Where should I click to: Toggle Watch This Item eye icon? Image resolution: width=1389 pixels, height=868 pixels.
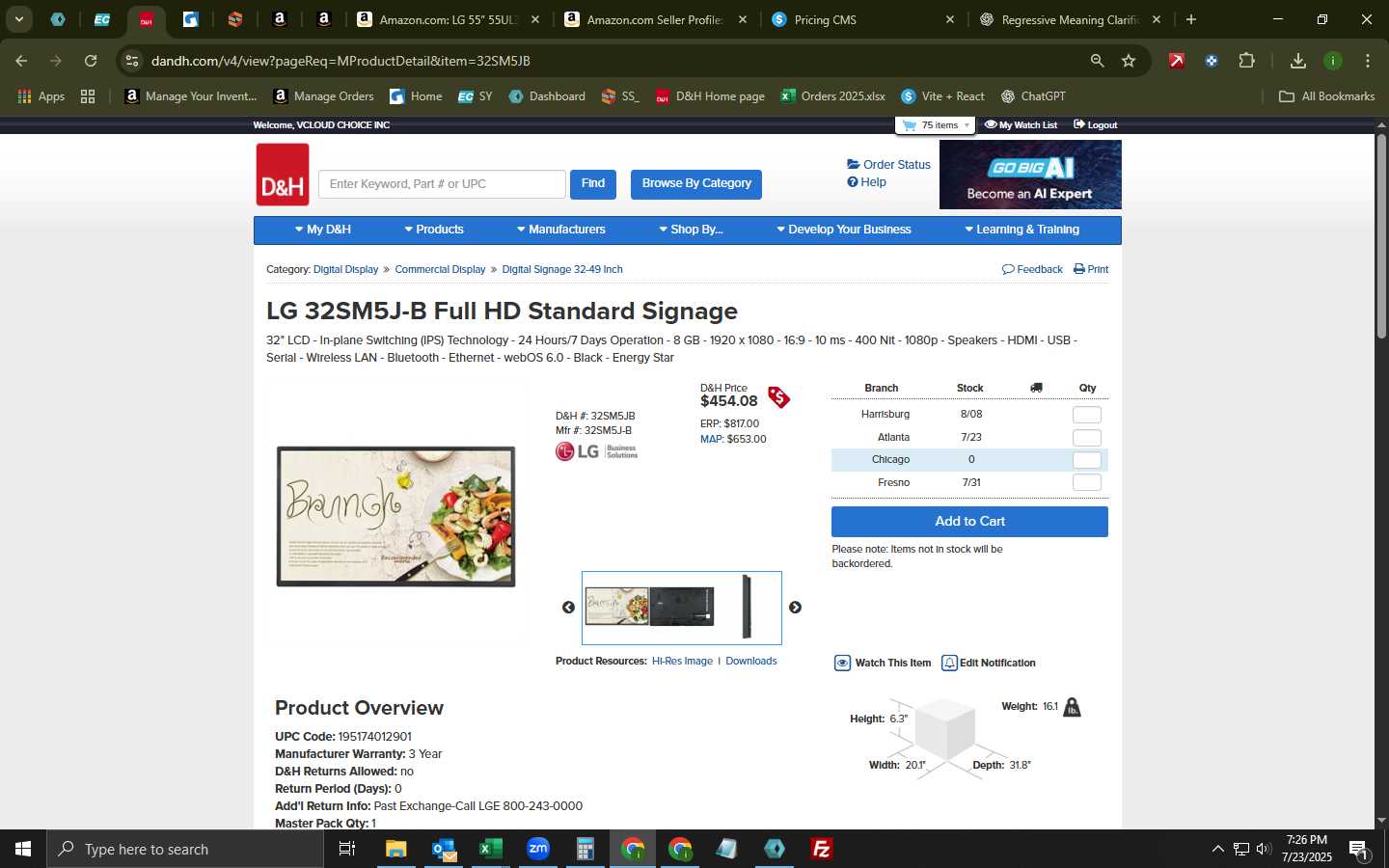[842, 663]
